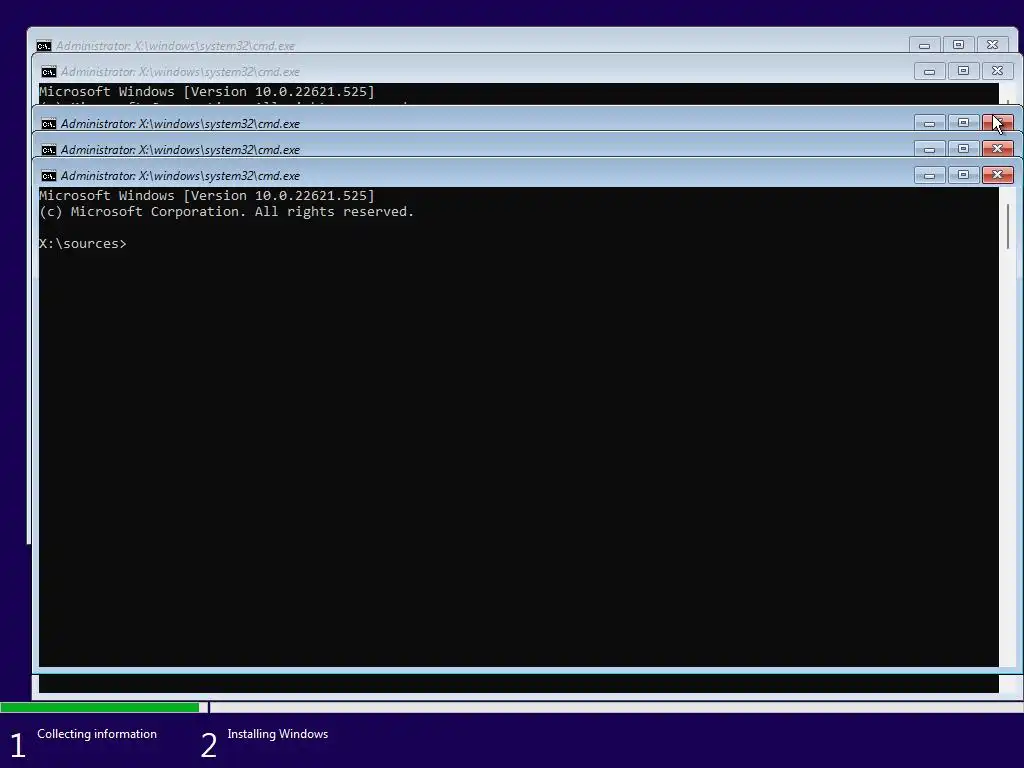Minimize the third-from-front cmd window
Screen dimensions: 1024x768
[x=929, y=123]
